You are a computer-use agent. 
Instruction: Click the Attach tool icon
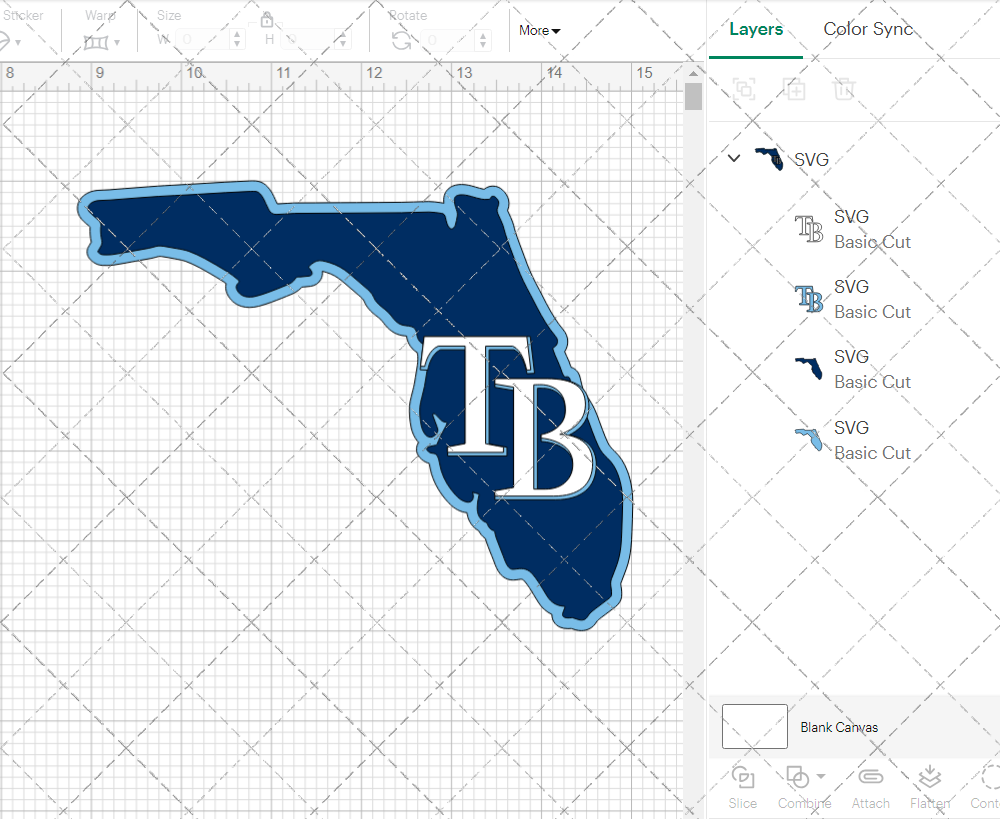pyautogui.click(x=871, y=777)
